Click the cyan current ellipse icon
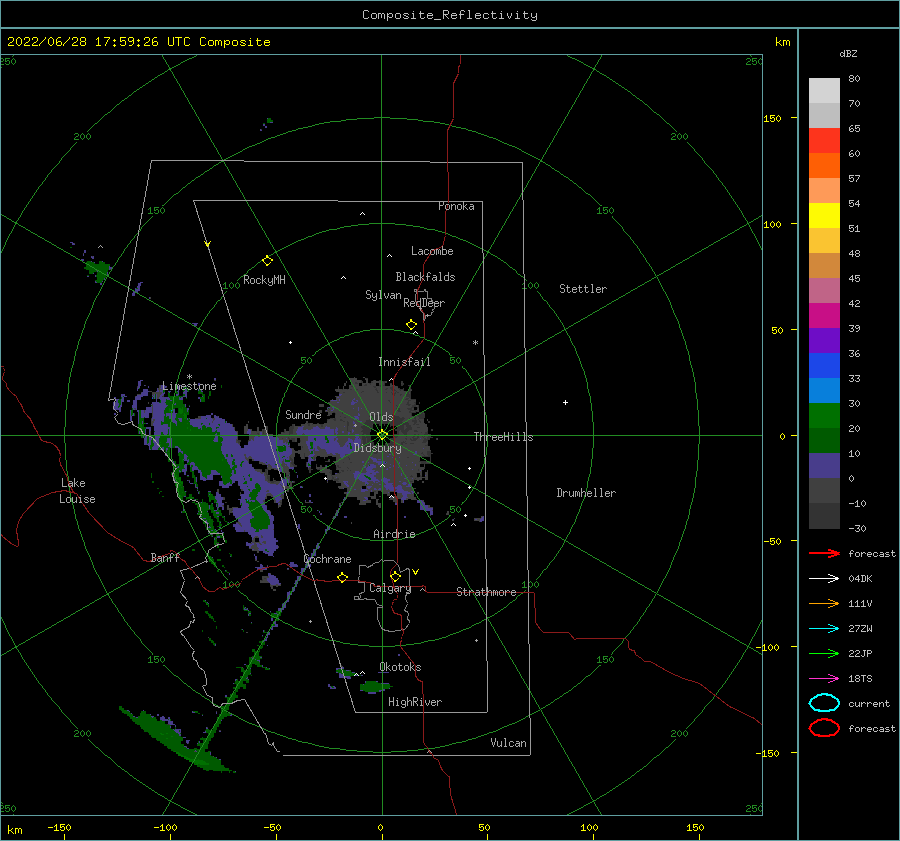This screenshot has width=900, height=841. click(x=824, y=703)
